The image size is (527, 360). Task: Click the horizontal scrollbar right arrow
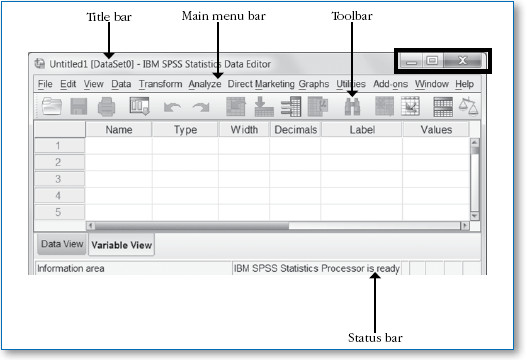pyautogui.click(x=464, y=226)
